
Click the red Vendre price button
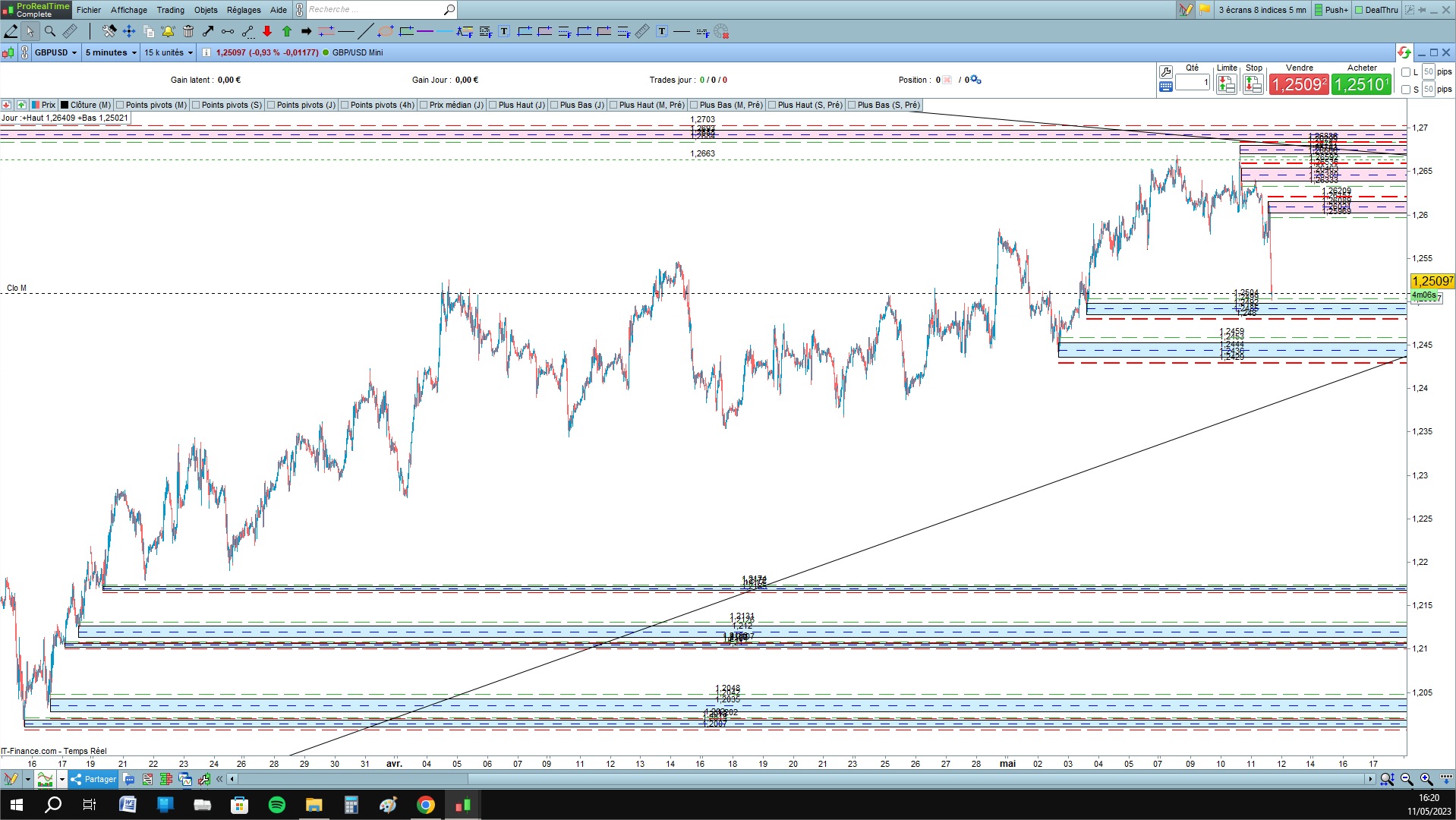(x=1299, y=84)
